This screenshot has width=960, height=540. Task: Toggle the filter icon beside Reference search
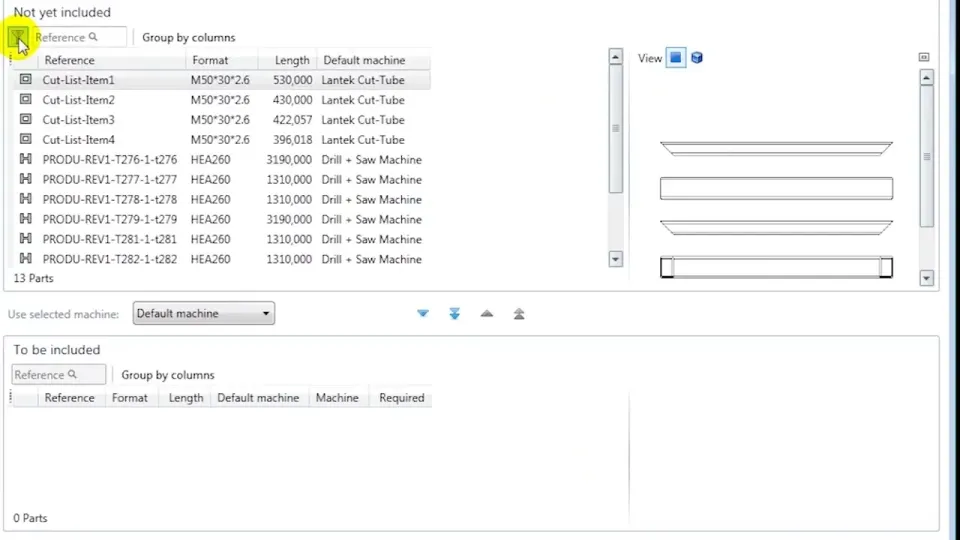coord(18,37)
